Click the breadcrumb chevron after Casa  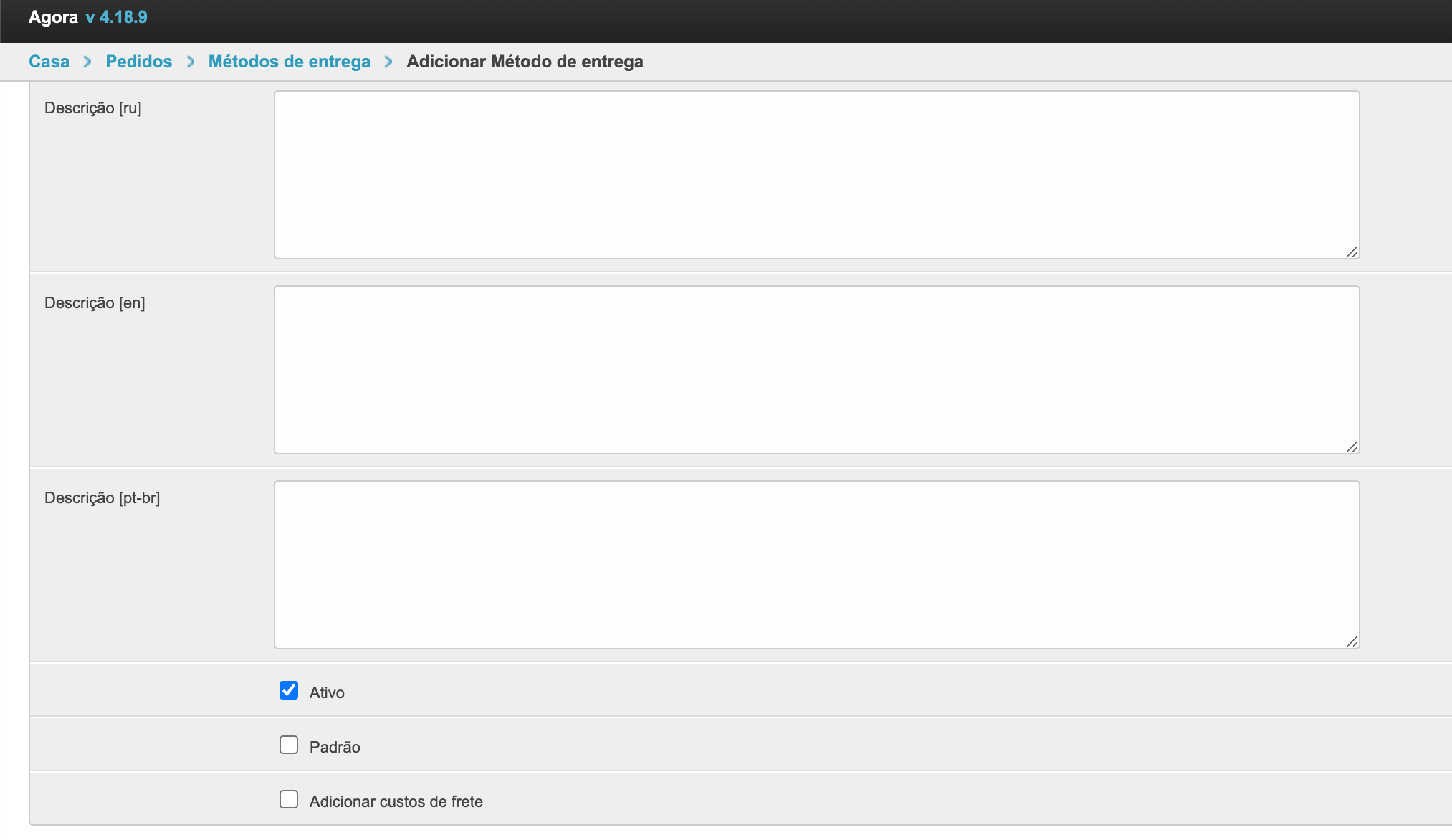coord(87,62)
